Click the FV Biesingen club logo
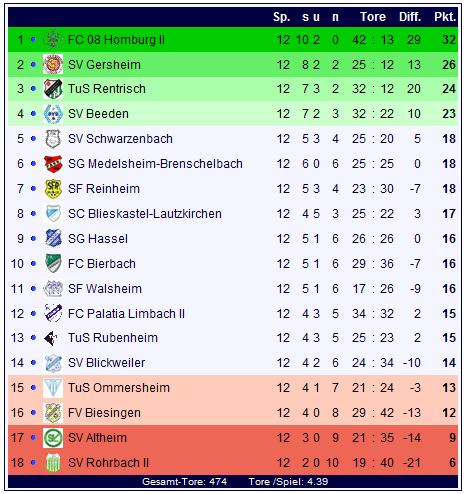Screen dimensions: 464x494 [x=53, y=413]
